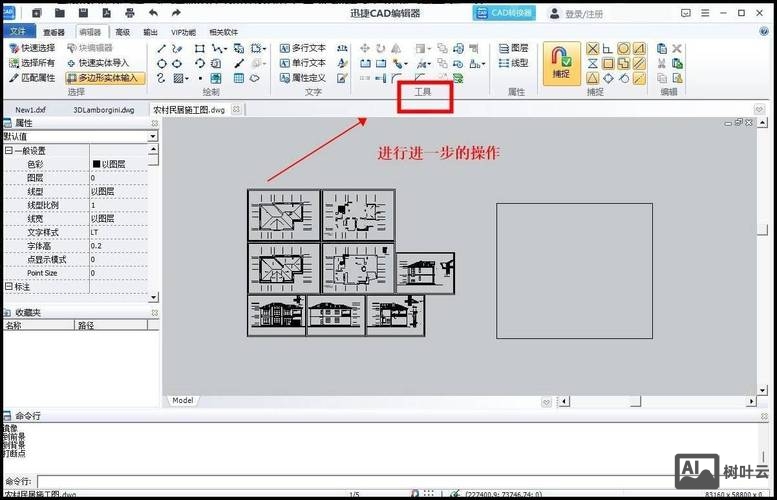Click the Undo arrow icon
This screenshot has width=777, height=500.
(x=153, y=13)
